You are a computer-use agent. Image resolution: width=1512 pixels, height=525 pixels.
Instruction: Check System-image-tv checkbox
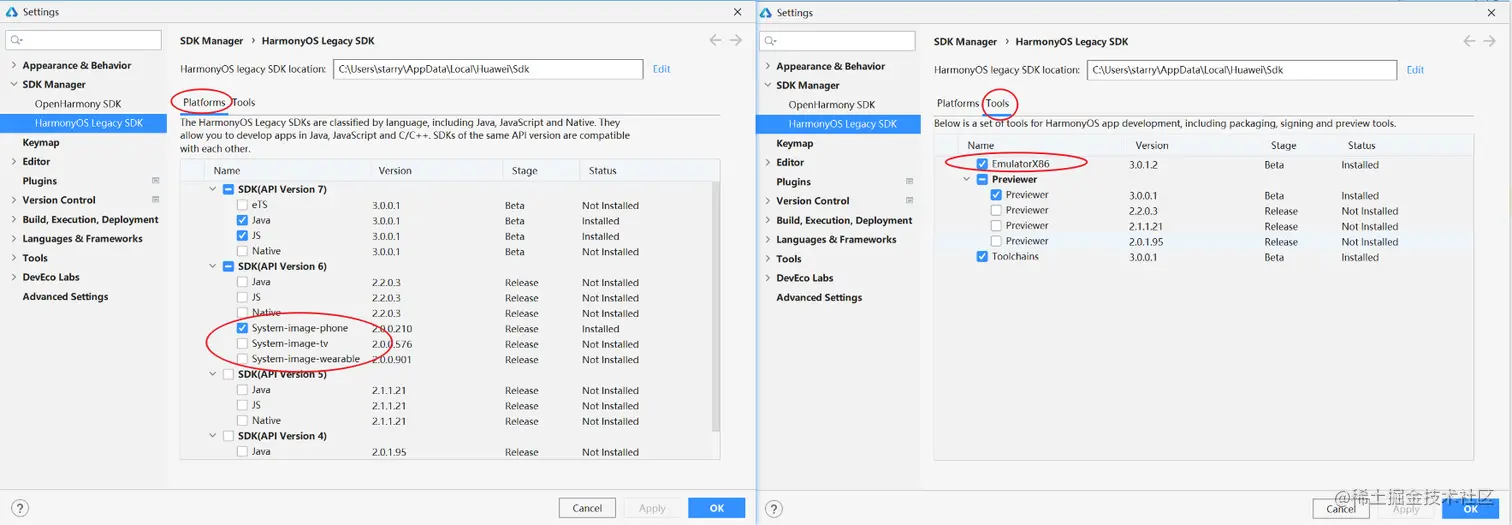pos(242,344)
